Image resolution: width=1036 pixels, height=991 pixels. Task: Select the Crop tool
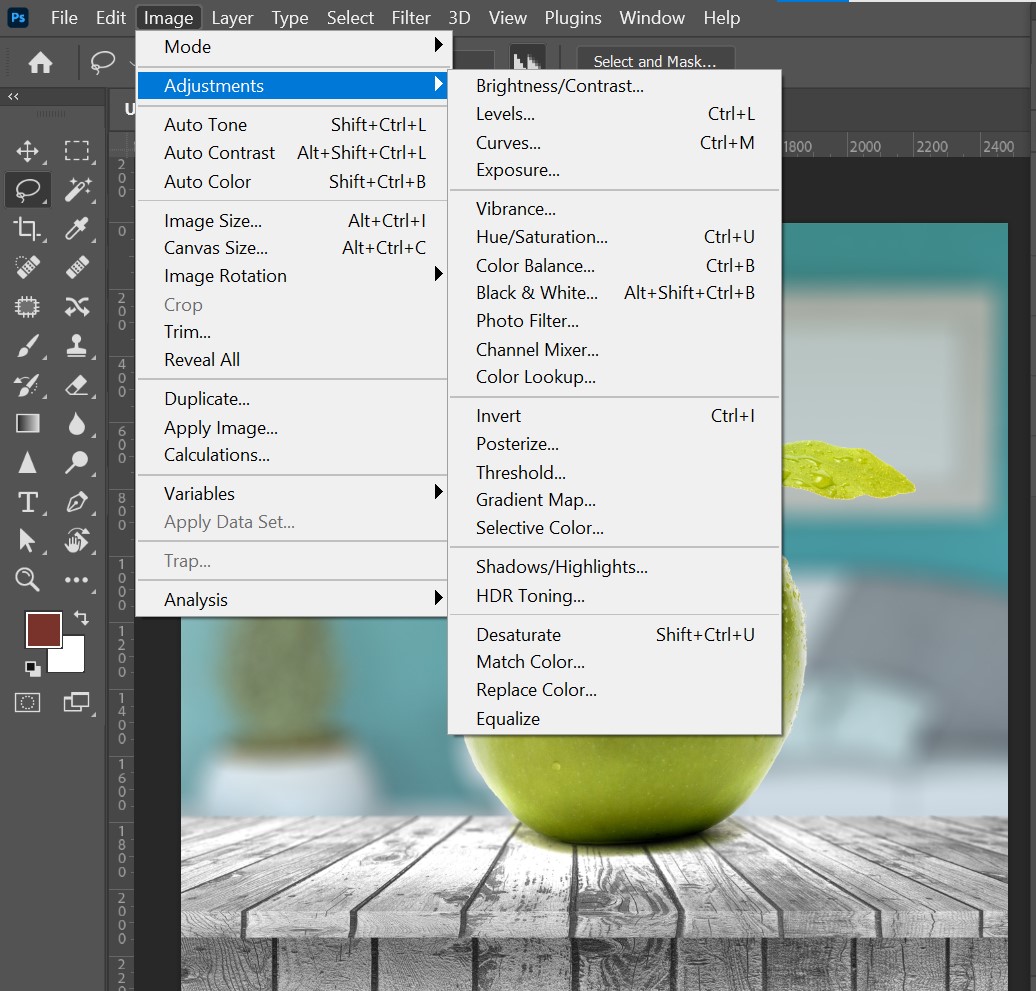click(27, 229)
